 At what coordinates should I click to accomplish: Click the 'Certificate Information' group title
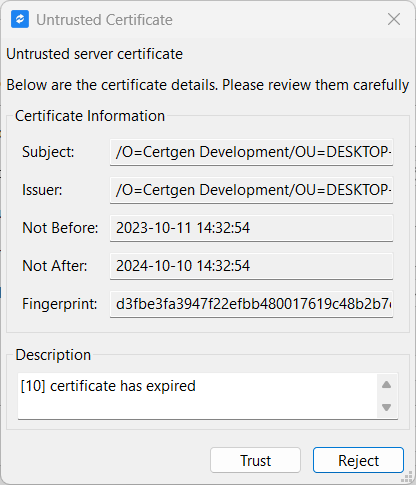coord(90,116)
